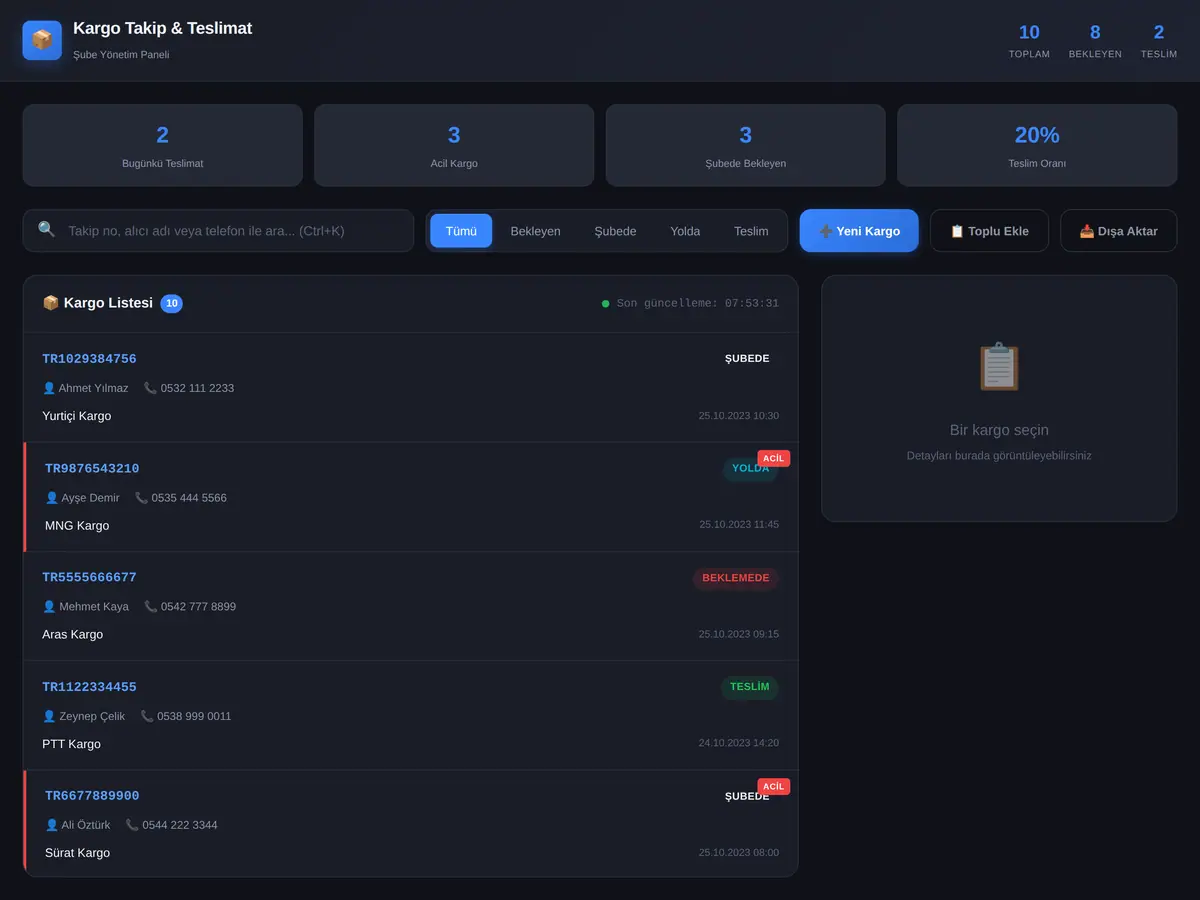Click the TESLİM status badge
The image size is (1200, 900).
(x=750, y=687)
